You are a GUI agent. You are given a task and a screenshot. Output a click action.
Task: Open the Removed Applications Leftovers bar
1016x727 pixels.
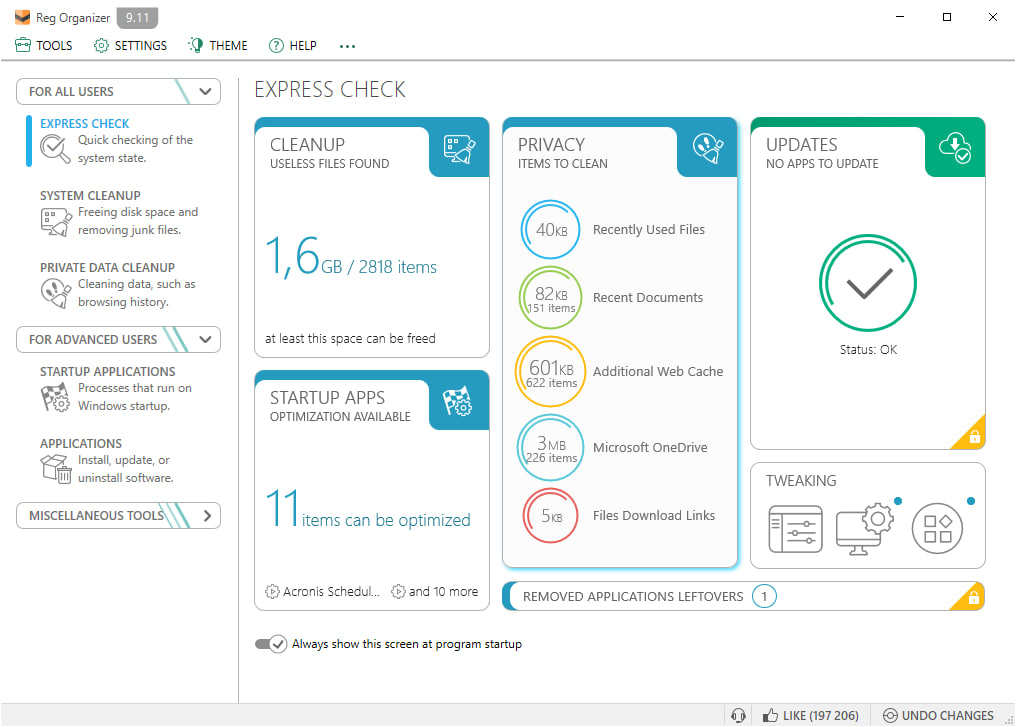point(743,596)
